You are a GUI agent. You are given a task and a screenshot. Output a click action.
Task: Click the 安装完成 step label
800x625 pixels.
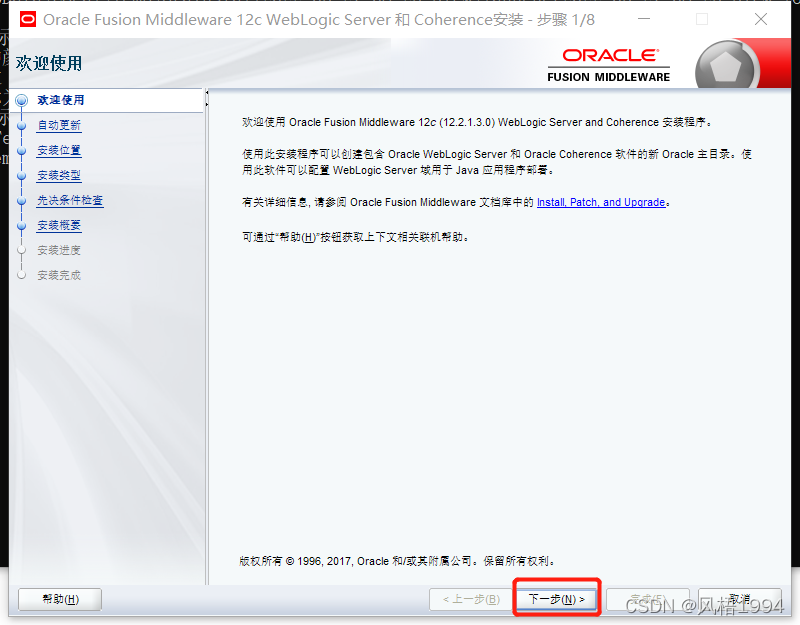coord(59,275)
